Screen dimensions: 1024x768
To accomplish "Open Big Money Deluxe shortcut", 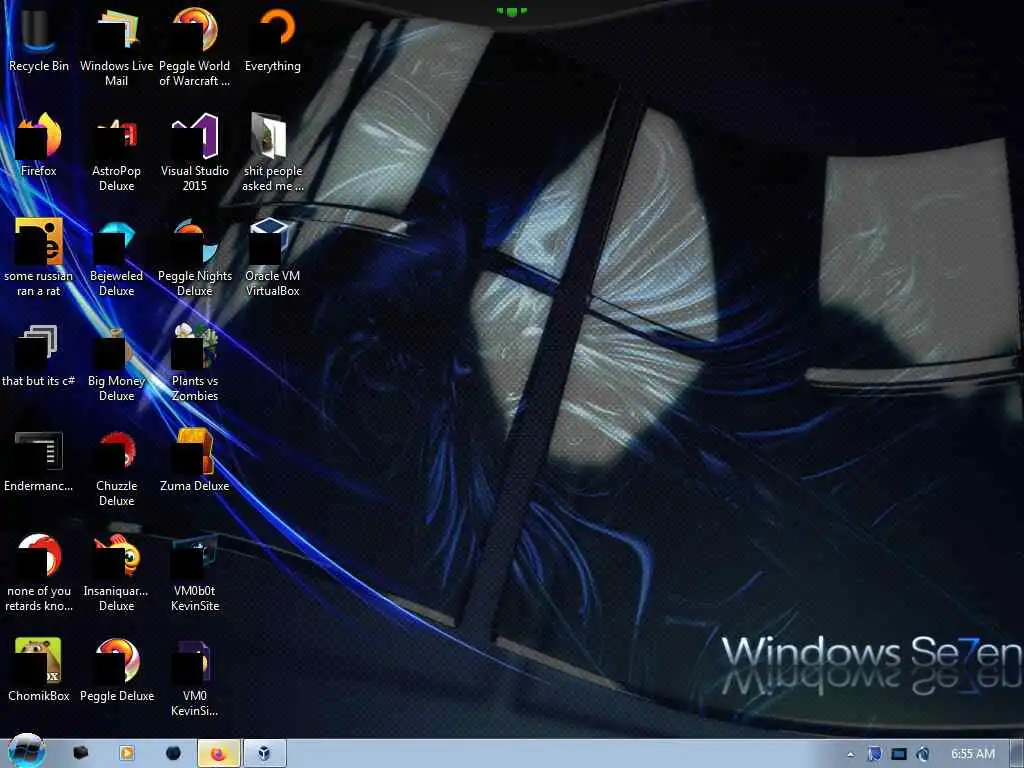I will (116, 362).
